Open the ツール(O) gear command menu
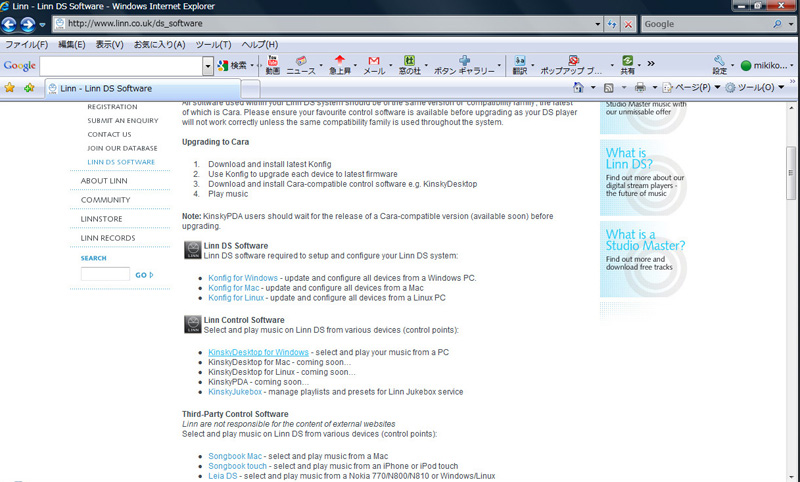Image resolution: width=800 pixels, height=482 pixels. pos(755,88)
